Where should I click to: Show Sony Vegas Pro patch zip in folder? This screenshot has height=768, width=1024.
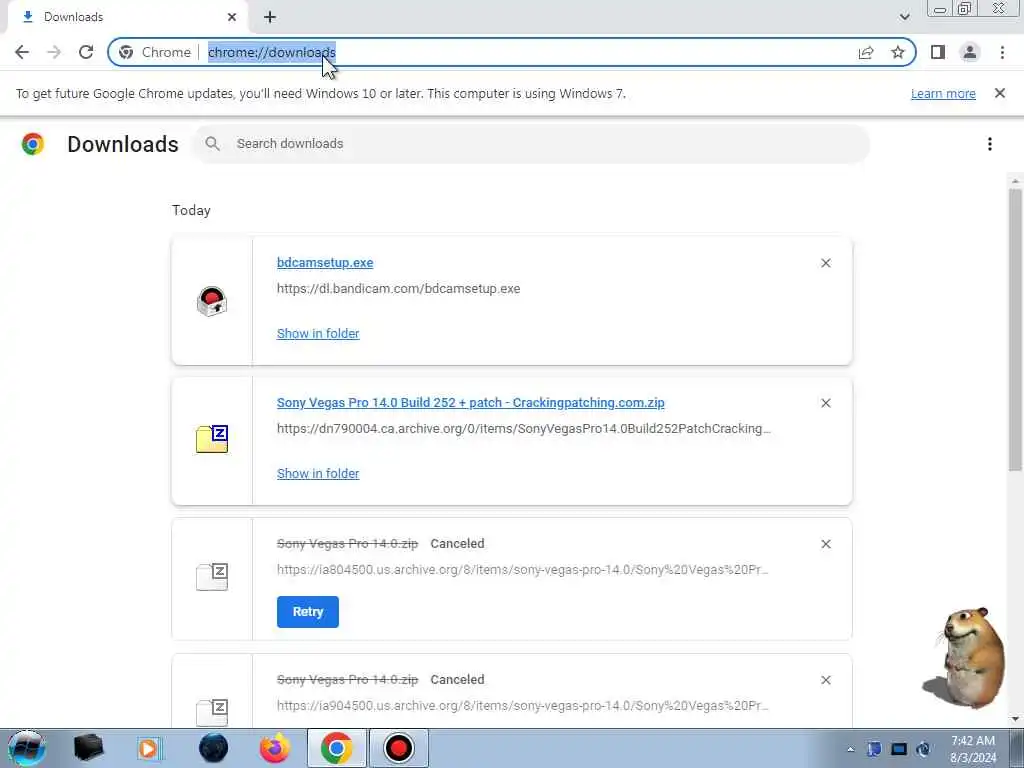[x=318, y=474]
